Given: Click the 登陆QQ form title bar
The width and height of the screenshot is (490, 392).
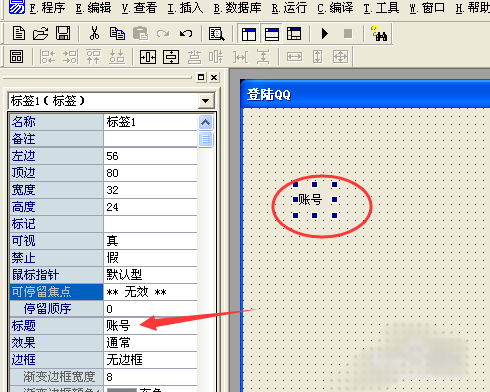Looking at the screenshot, I should [x=365, y=94].
